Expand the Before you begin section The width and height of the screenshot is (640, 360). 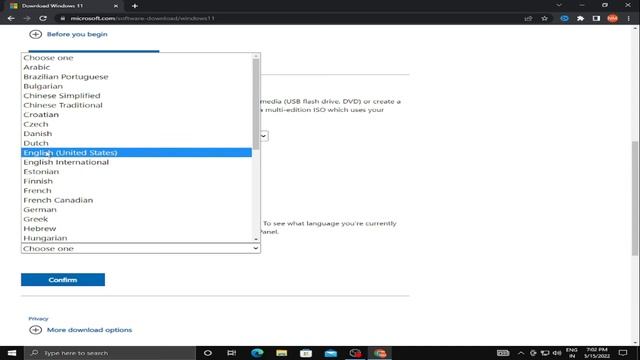(68, 34)
